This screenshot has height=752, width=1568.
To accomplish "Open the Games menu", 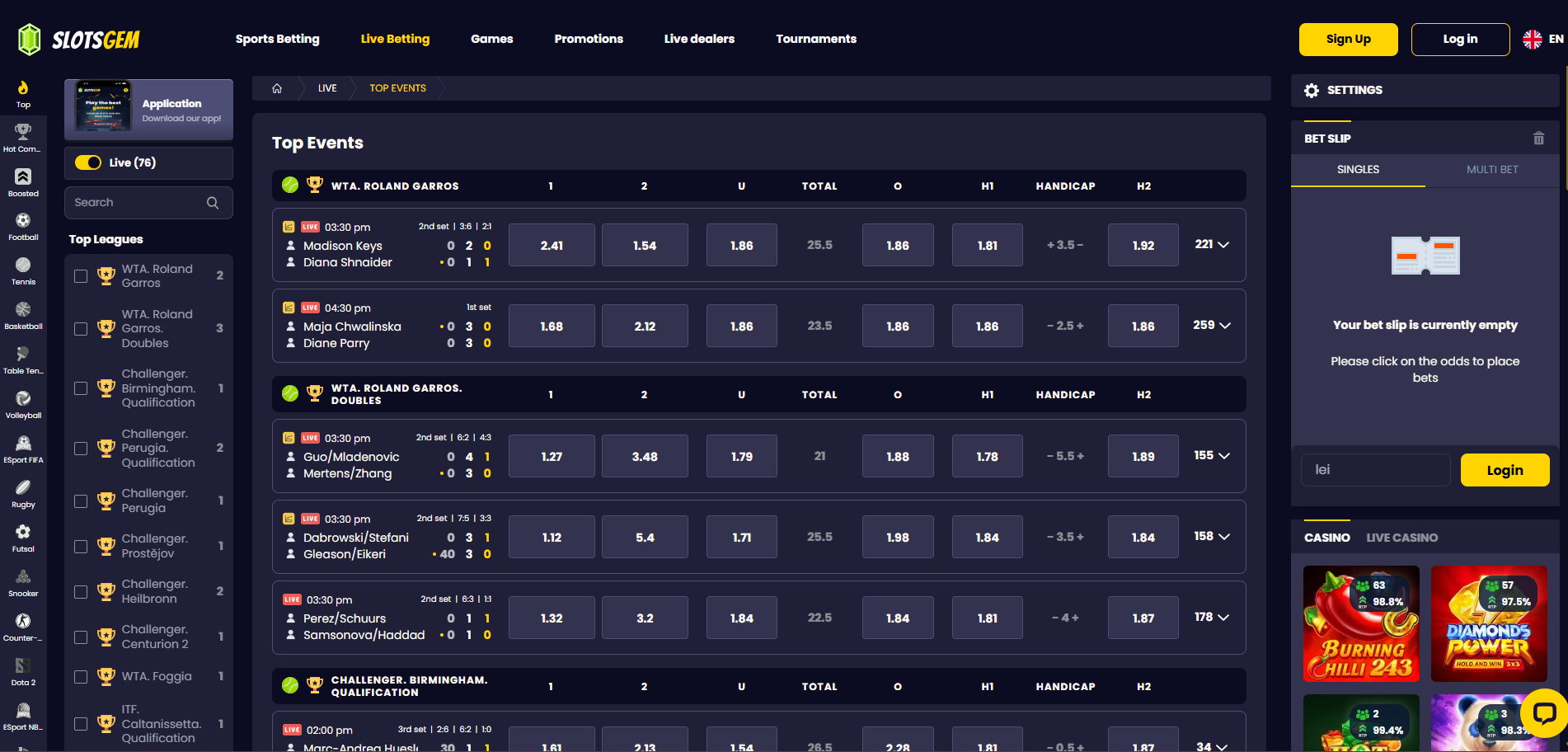I will tap(492, 39).
